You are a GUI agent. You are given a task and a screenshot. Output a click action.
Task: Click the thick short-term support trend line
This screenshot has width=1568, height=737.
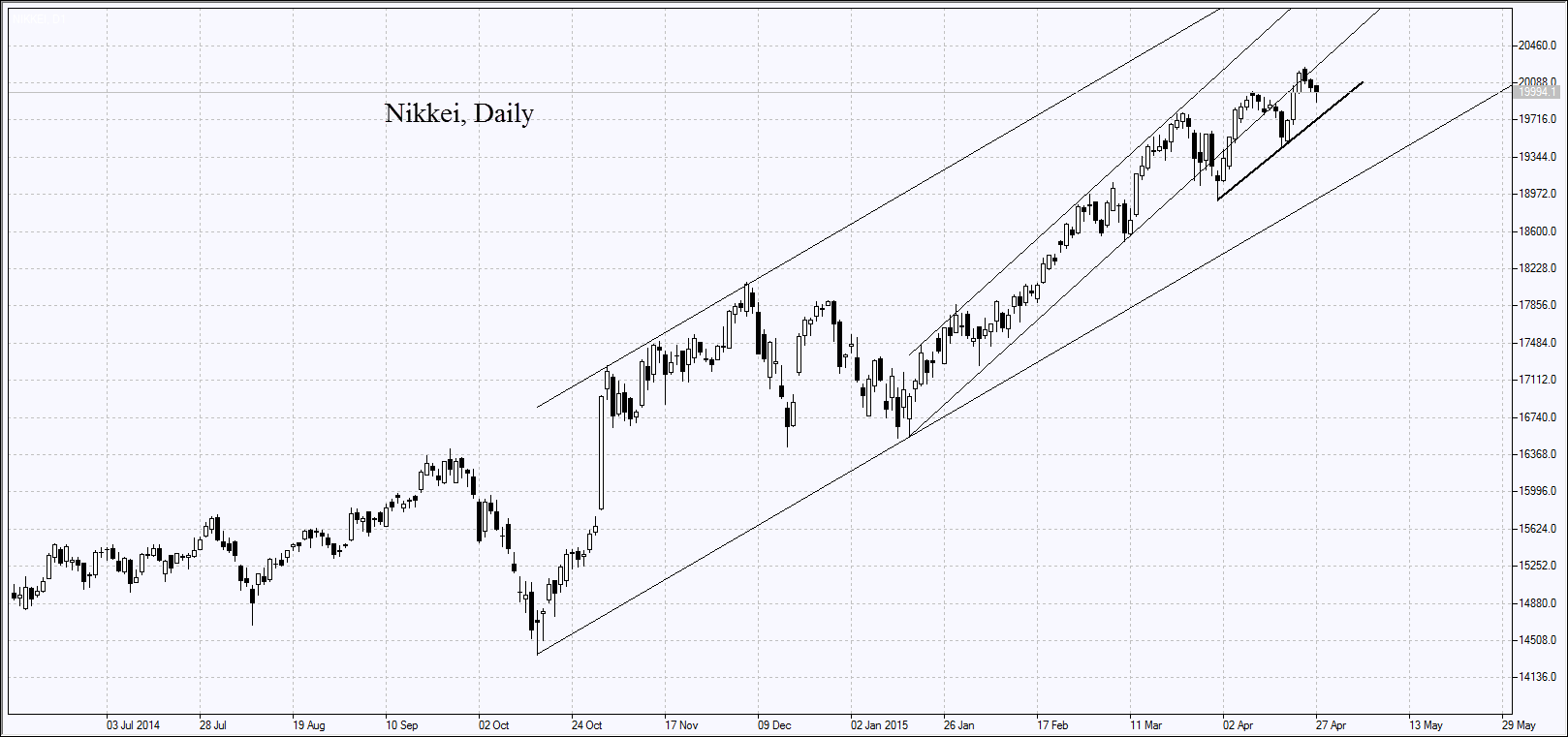[x=1290, y=141]
